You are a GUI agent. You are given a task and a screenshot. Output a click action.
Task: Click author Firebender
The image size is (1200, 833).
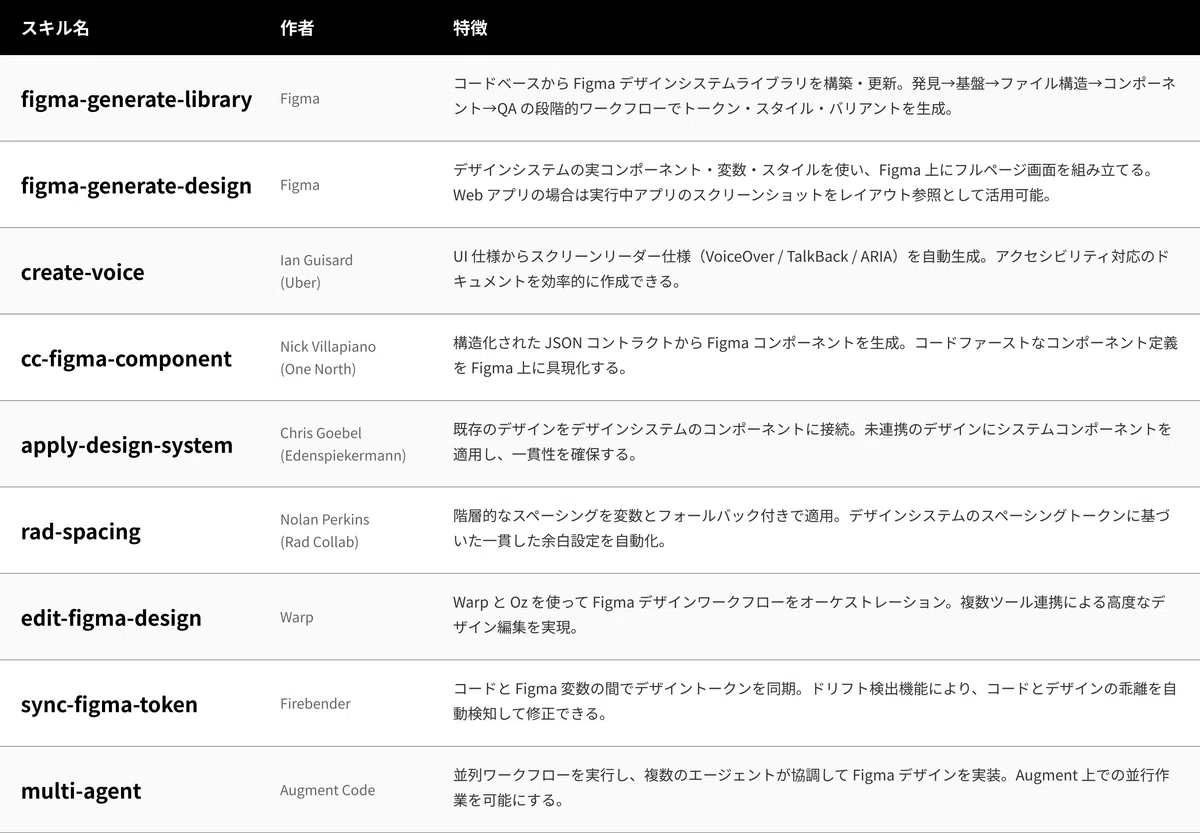point(315,703)
